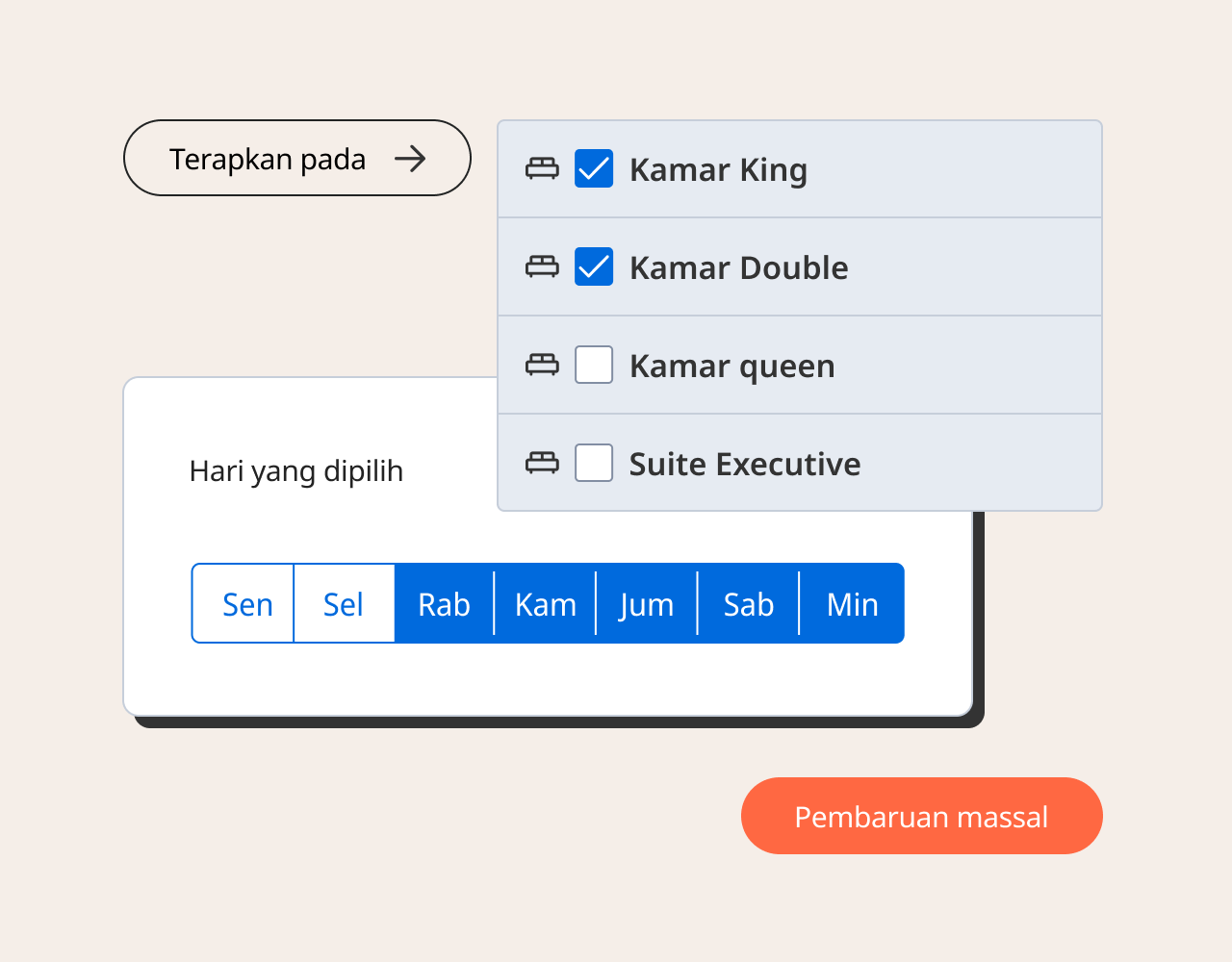Click the bed icon beside Kamar Double
Image resolution: width=1232 pixels, height=962 pixels.
click(x=542, y=267)
